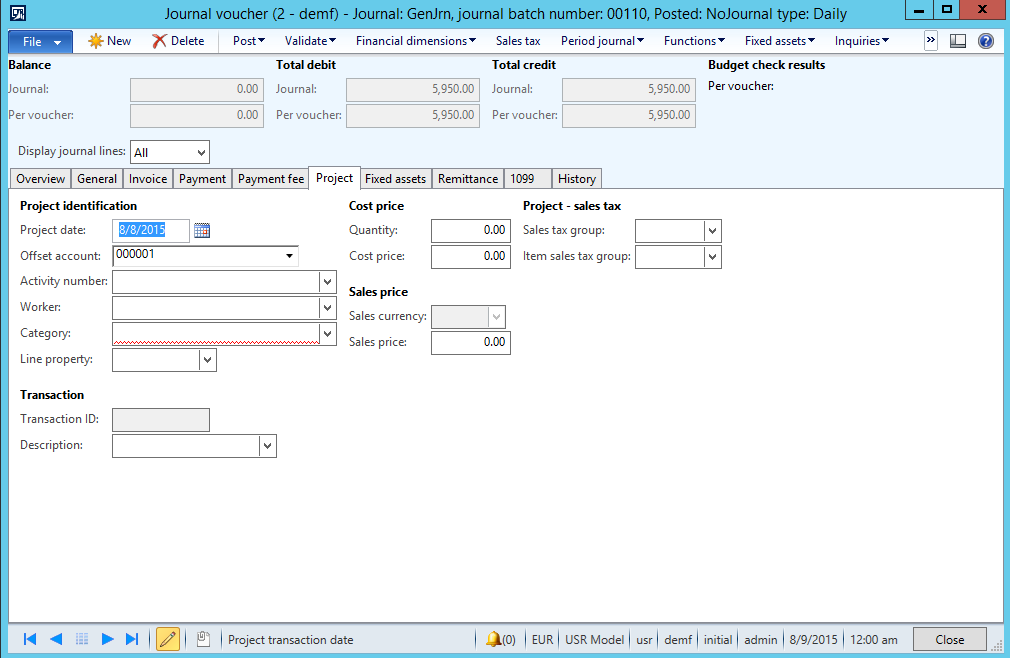Open the Overview tab
The image size is (1010, 658).
pos(41,179)
